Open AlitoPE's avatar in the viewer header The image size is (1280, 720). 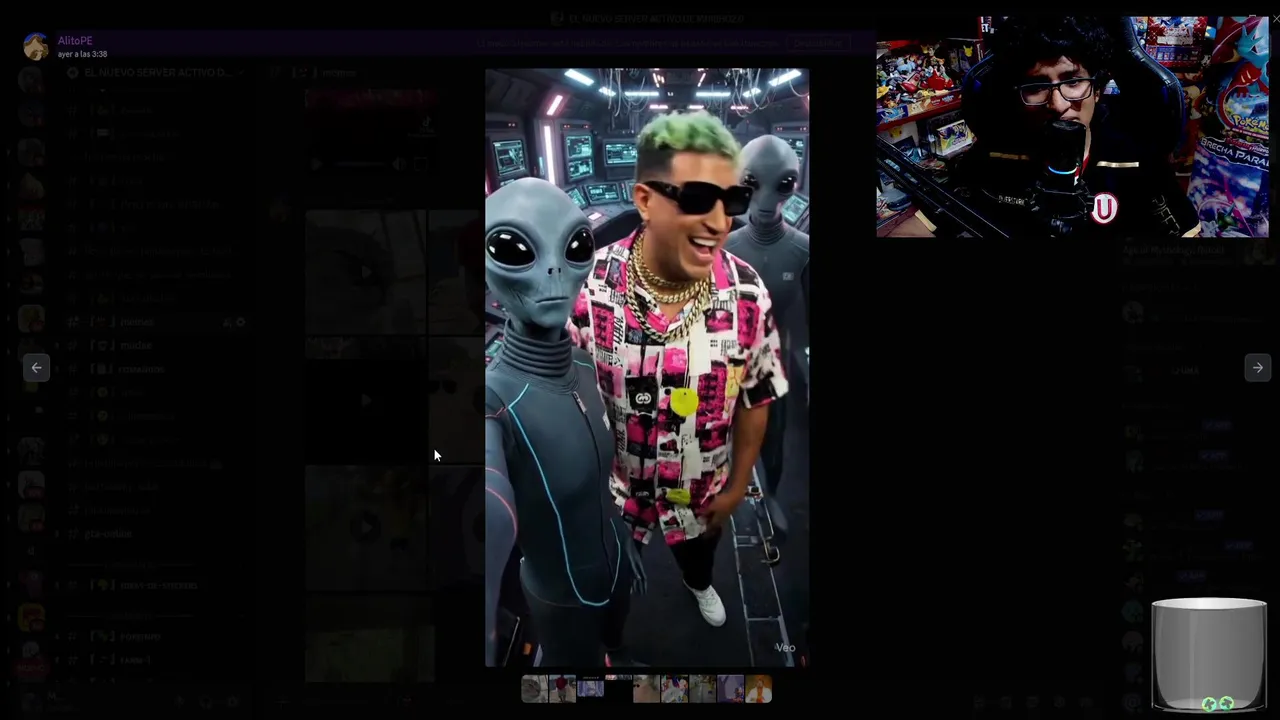click(x=36, y=46)
